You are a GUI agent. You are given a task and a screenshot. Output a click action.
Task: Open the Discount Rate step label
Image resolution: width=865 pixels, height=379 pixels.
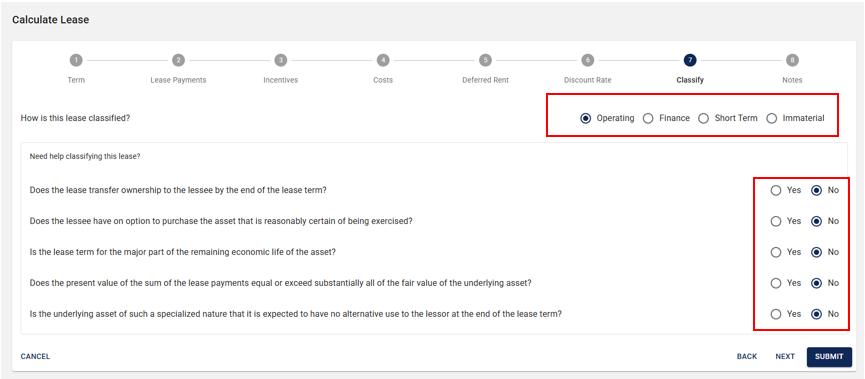coord(588,80)
